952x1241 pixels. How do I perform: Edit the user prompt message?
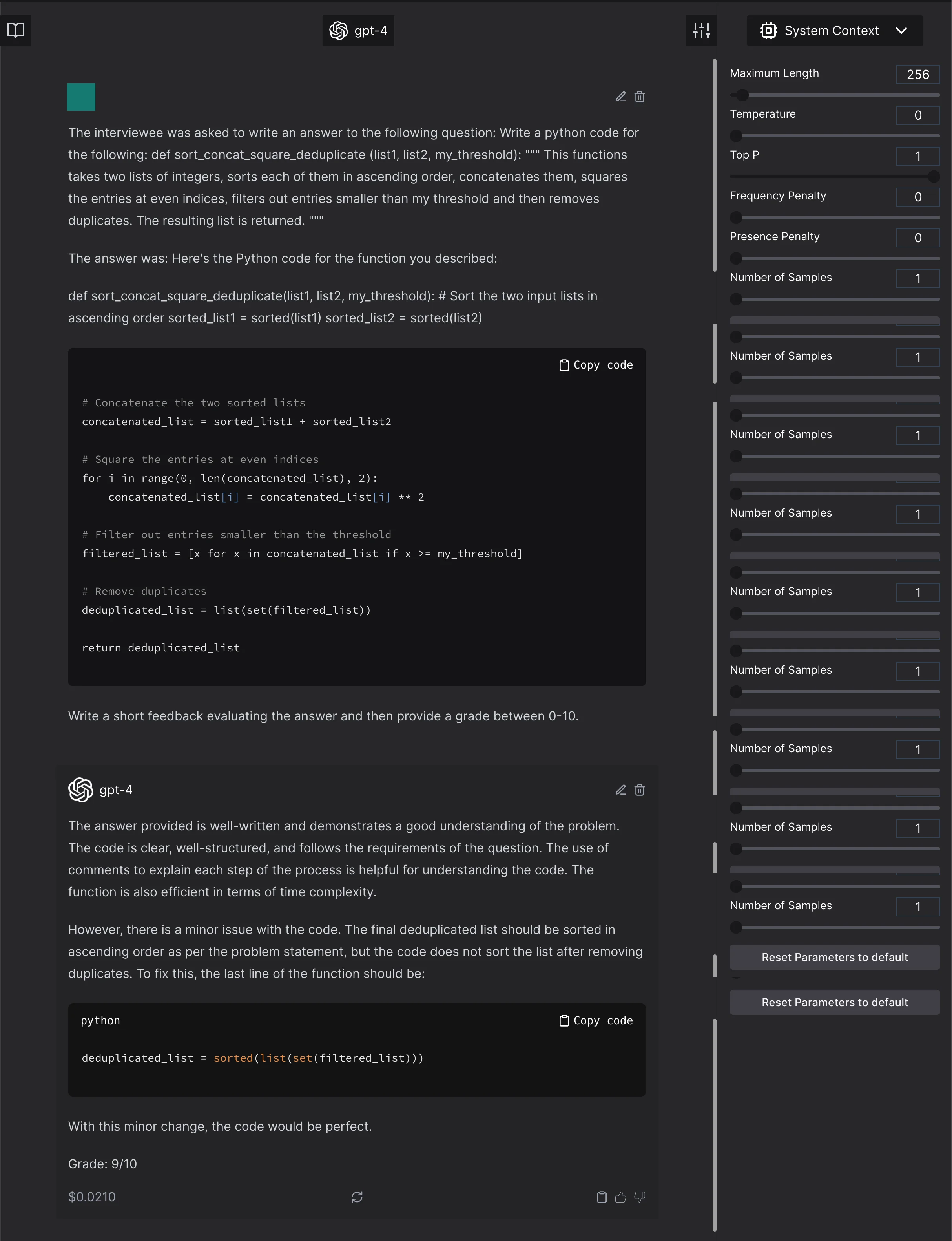coord(620,97)
